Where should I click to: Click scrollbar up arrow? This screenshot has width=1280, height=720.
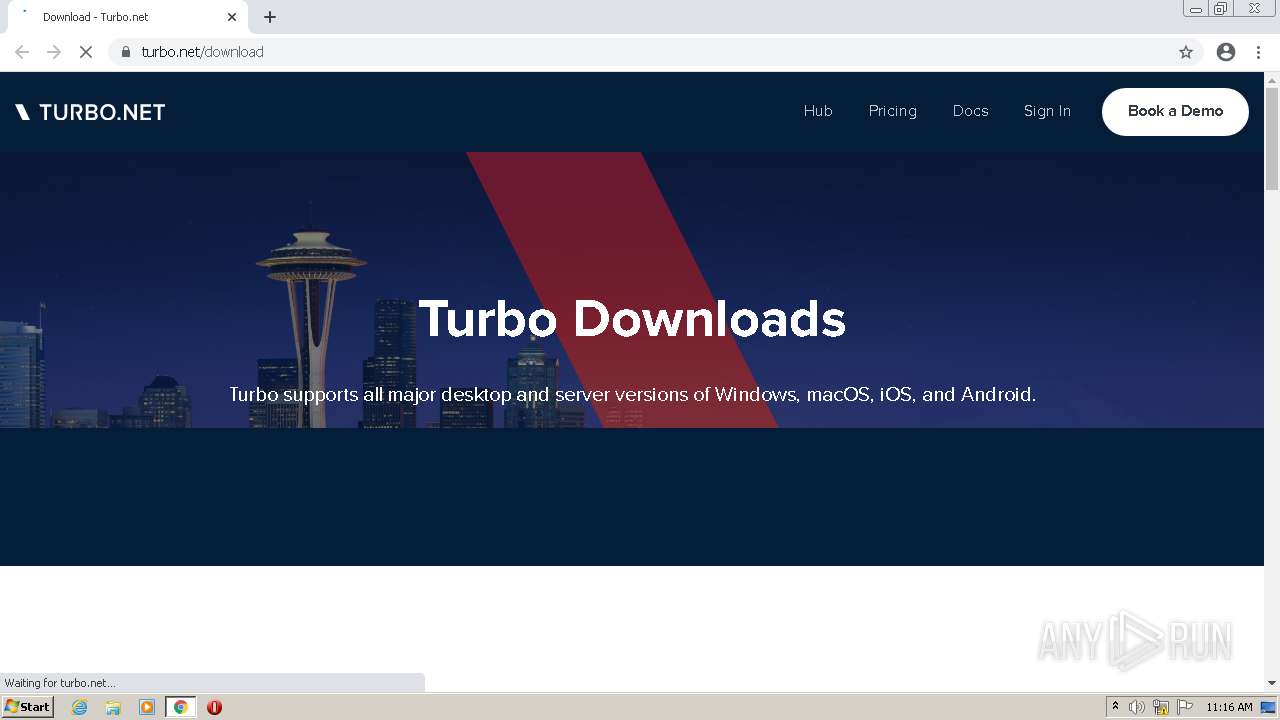click(1272, 79)
